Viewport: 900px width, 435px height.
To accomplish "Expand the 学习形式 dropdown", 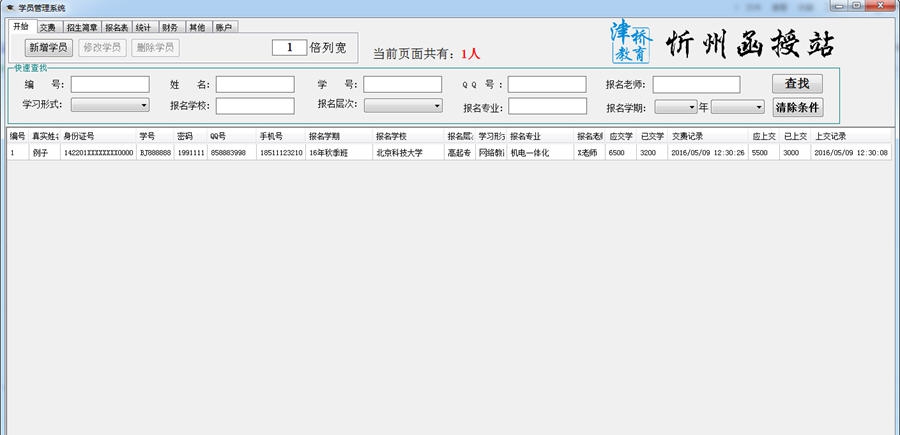I will [x=110, y=106].
